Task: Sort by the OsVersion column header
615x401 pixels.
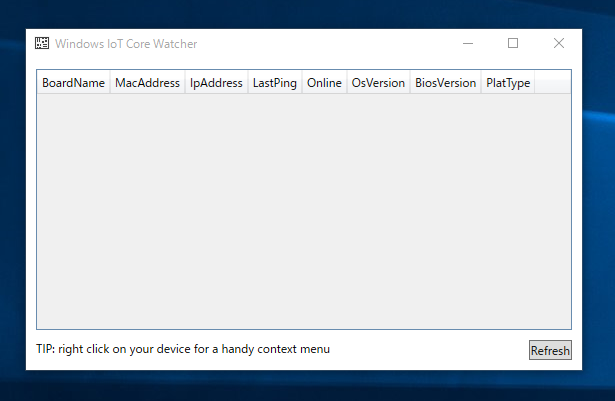Action: pyautogui.click(x=378, y=83)
